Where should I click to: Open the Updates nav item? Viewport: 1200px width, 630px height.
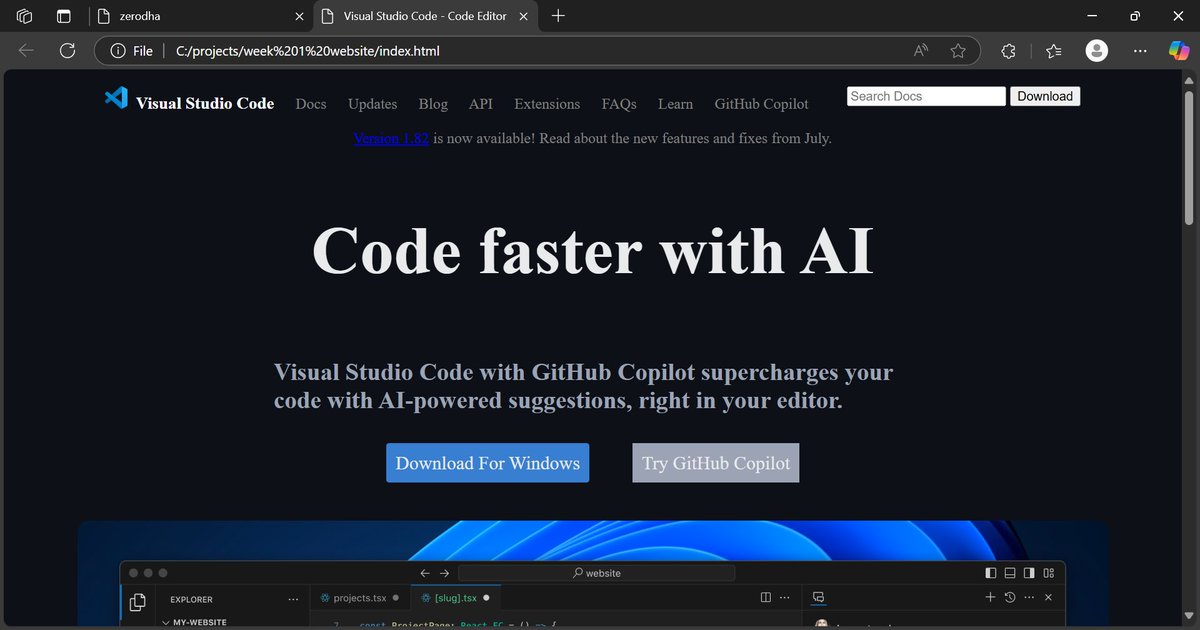tap(372, 104)
